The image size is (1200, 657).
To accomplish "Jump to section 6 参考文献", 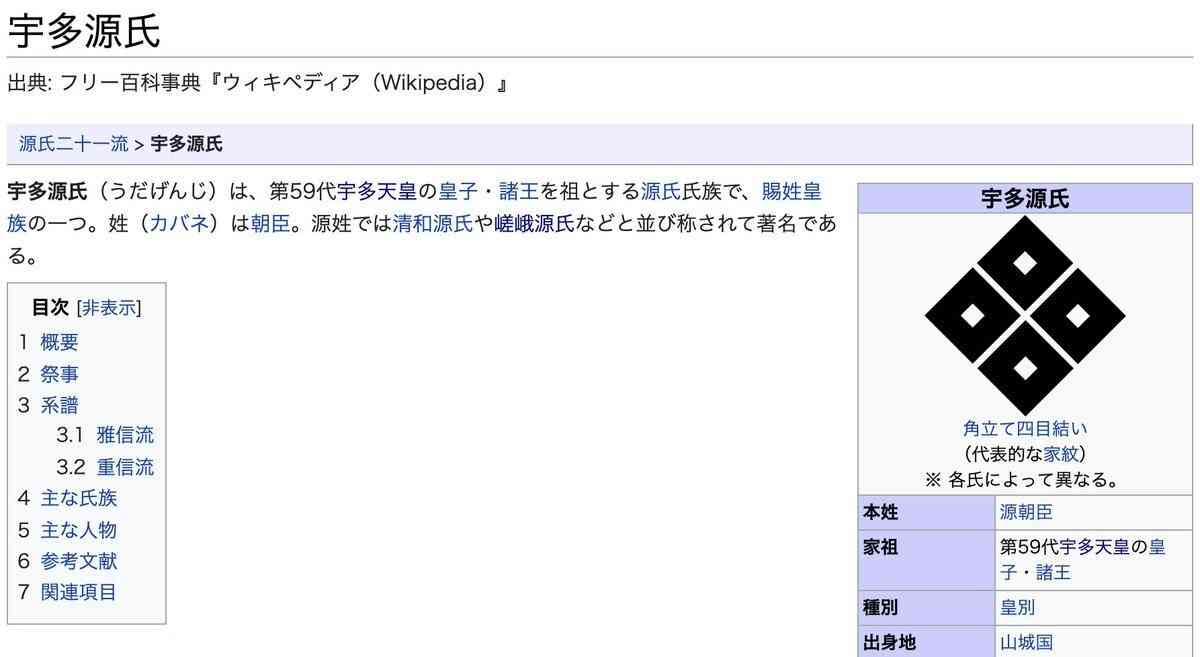I will point(78,561).
